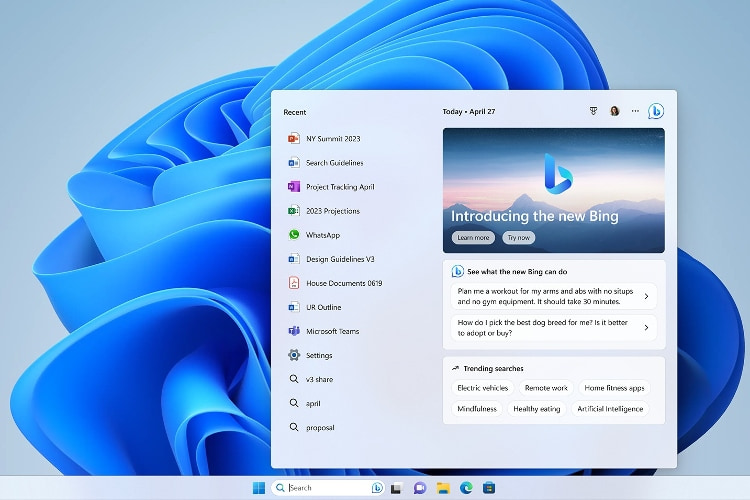Expand workout plan prompt chevron
Viewport: 750px width, 500px height.
646,296
